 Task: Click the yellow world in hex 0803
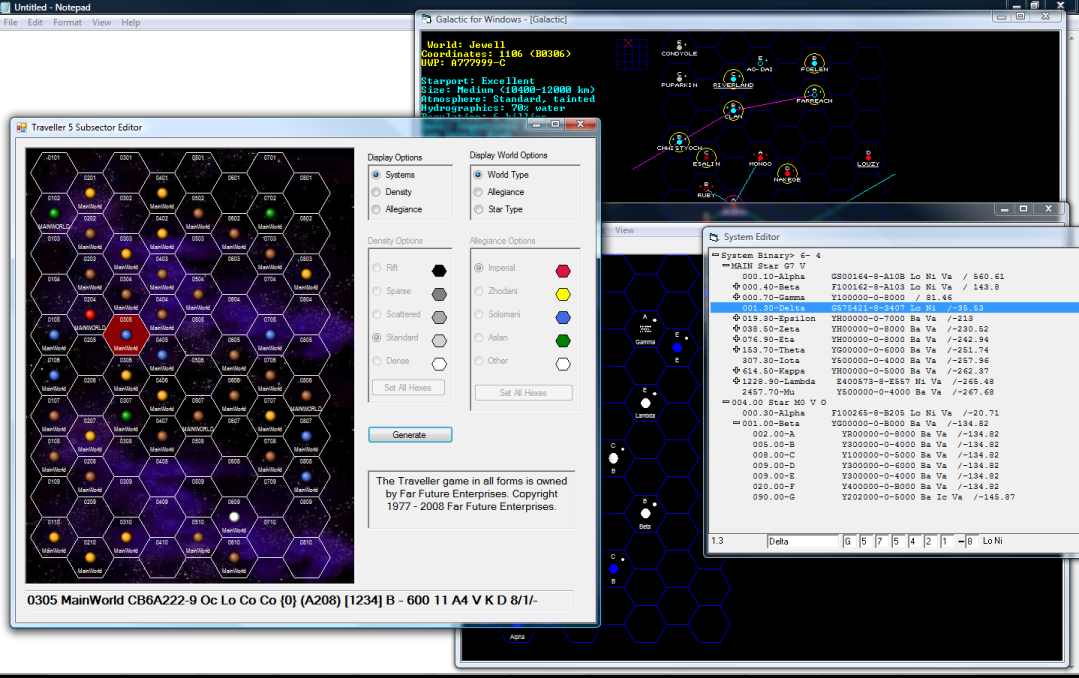click(x=306, y=274)
